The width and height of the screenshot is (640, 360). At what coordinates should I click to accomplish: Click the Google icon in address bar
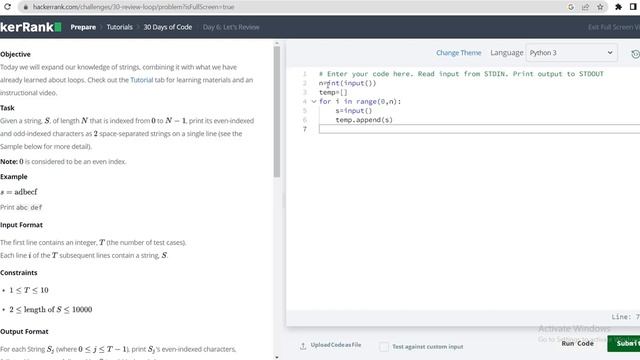[x=571, y=7]
